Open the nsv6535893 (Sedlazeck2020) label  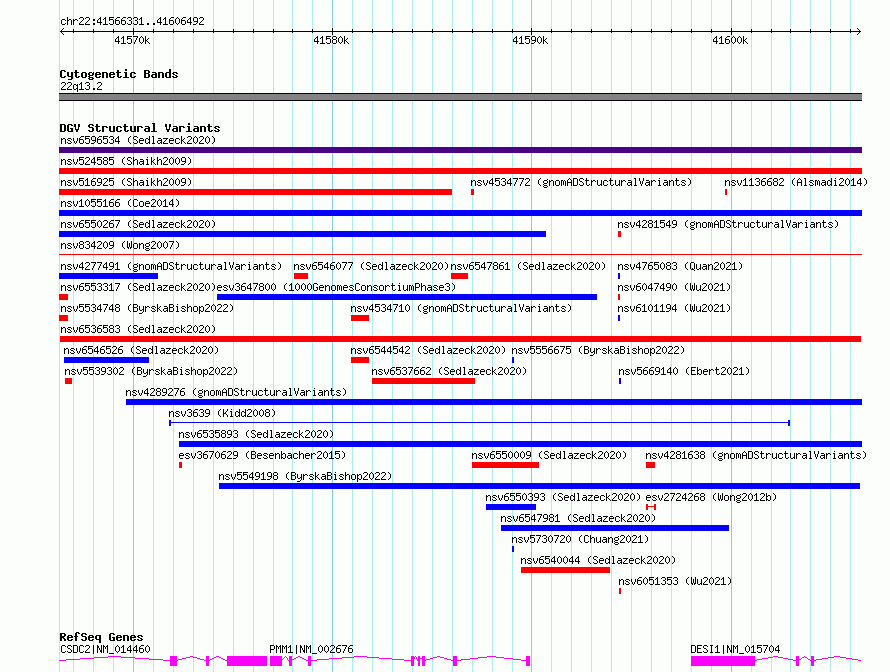coord(256,434)
